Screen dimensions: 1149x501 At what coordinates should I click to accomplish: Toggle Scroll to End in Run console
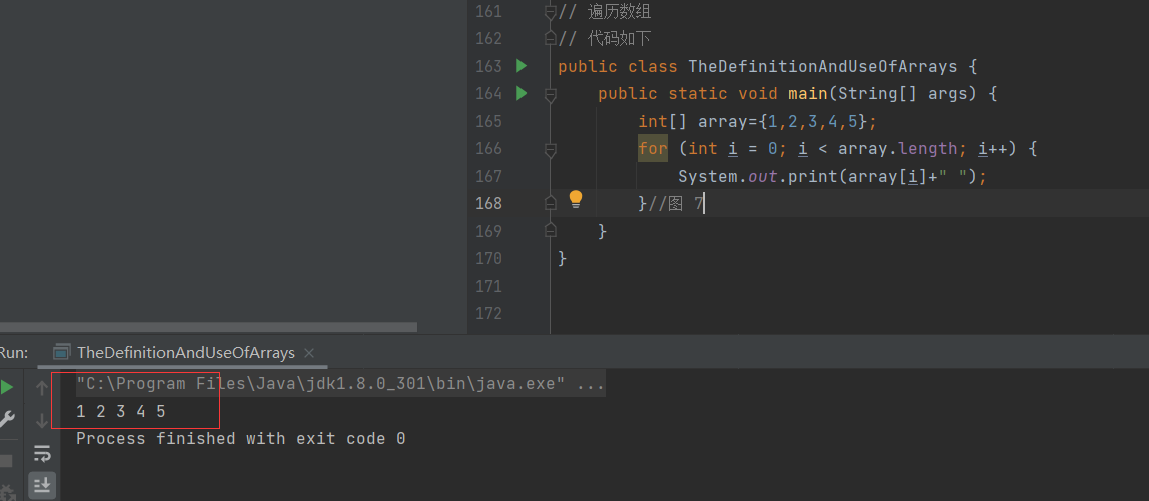(x=42, y=485)
